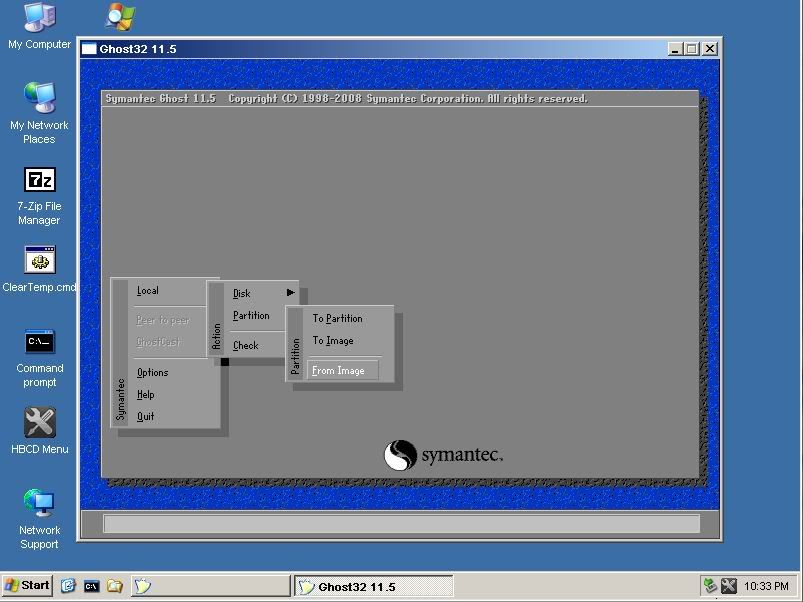Screen dimensions: 803x602
Task: Maximize the Ghost32 11.5 window
Action: click(x=691, y=49)
